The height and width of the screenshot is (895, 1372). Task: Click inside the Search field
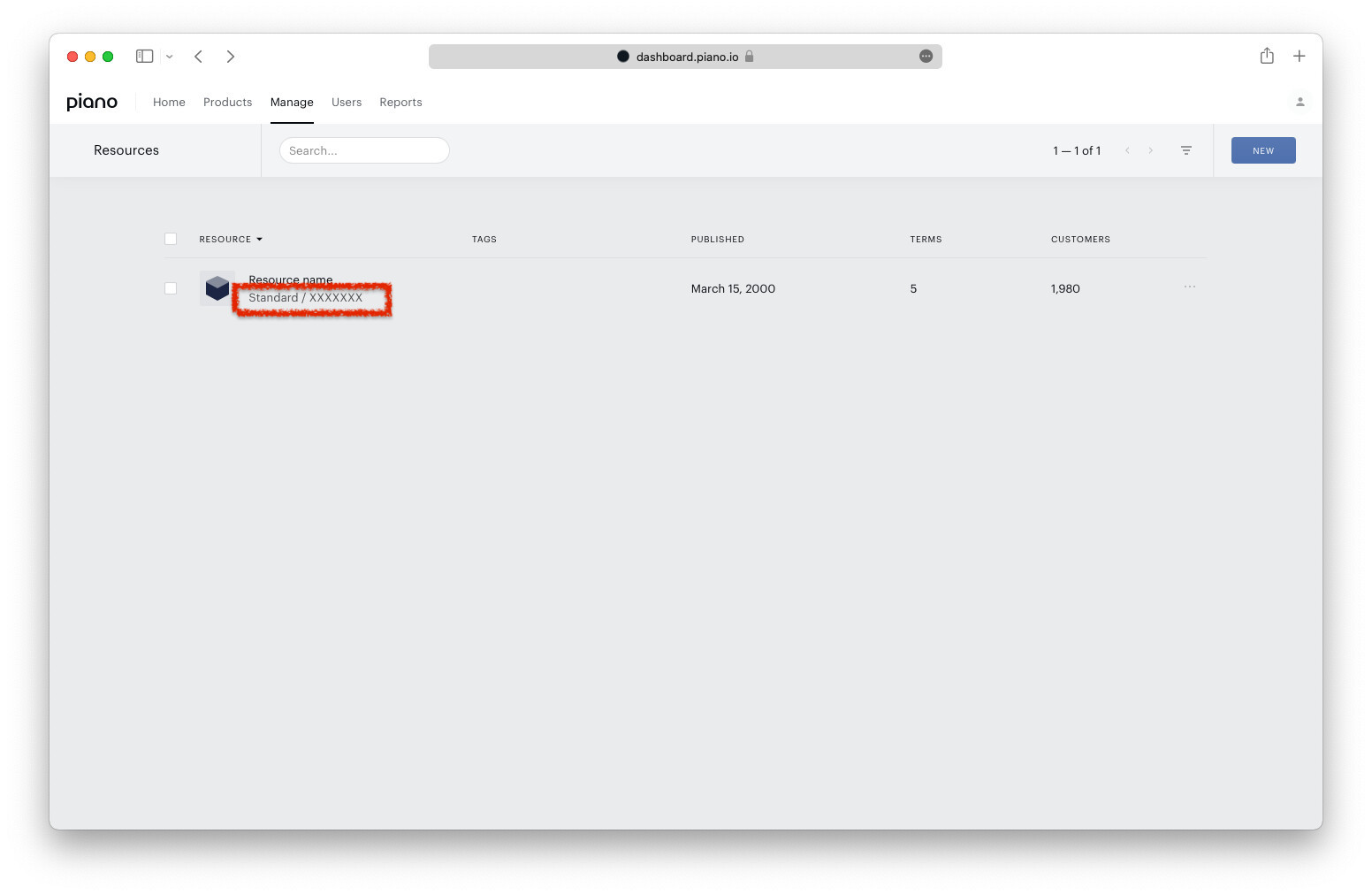click(x=364, y=150)
